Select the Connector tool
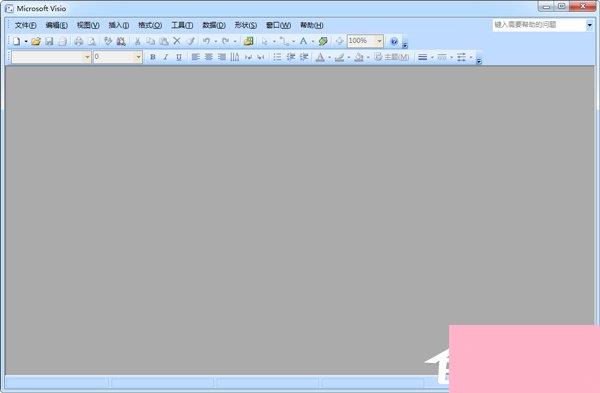This screenshot has width=600, height=393. click(284, 41)
